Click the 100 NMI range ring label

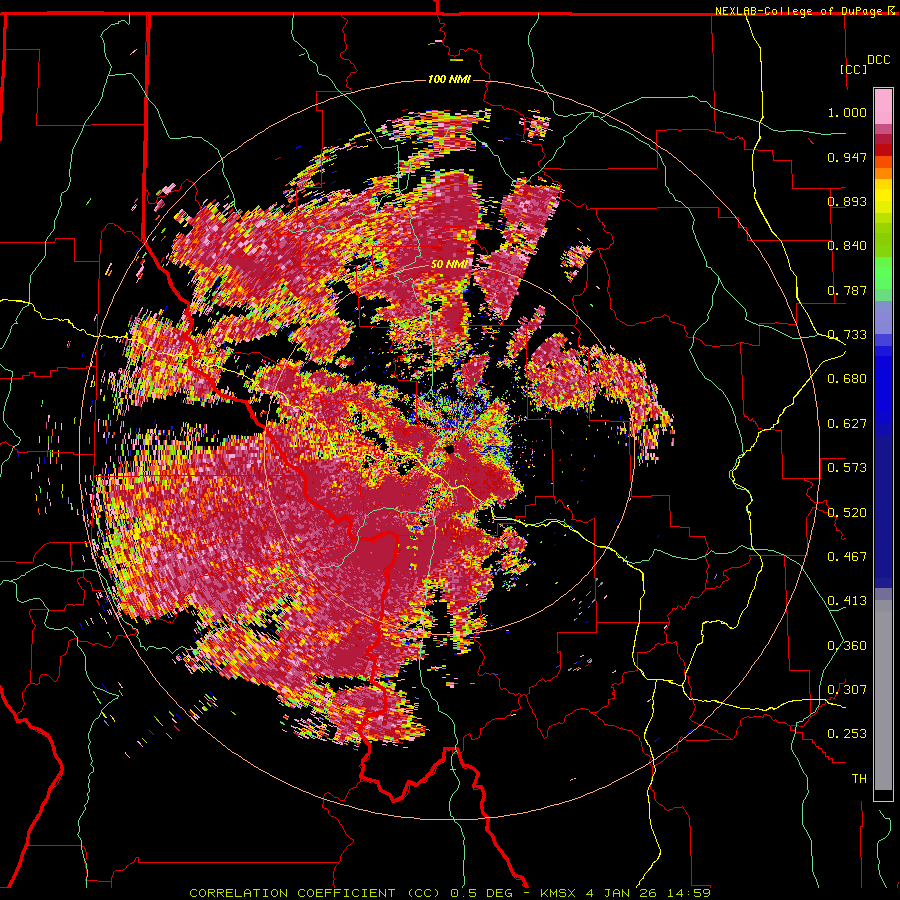(449, 79)
